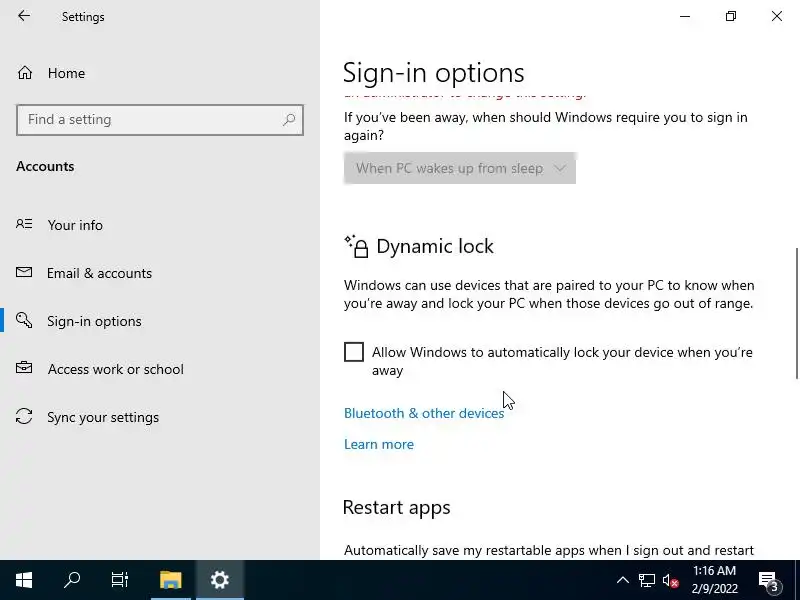Click the Accounts category label
Image resolution: width=800 pixels, height=600 pixels.
click(x=45, y=166)
